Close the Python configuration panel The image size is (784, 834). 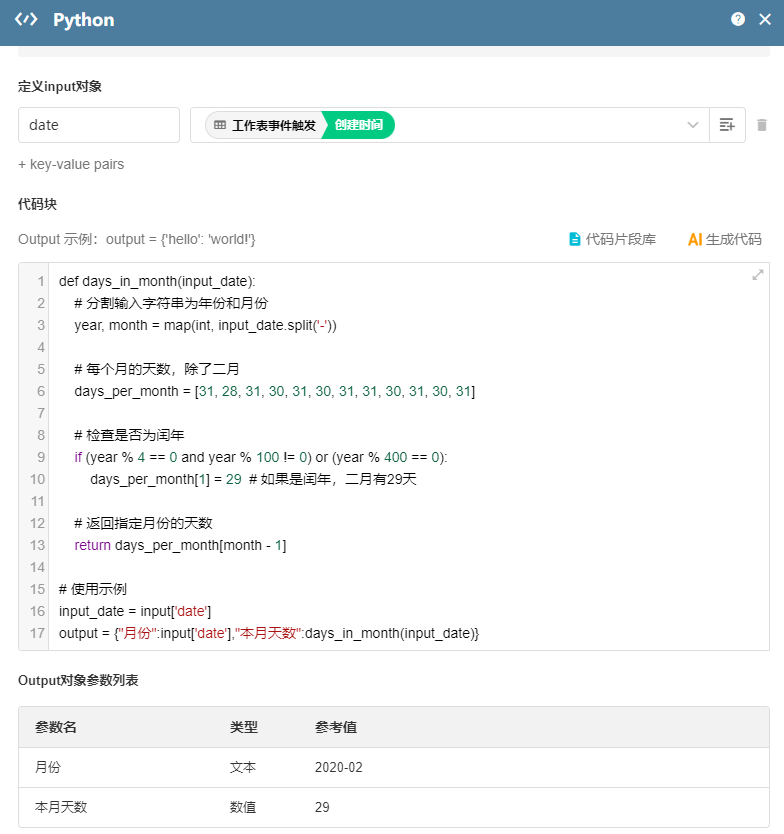tap(764, 19)
